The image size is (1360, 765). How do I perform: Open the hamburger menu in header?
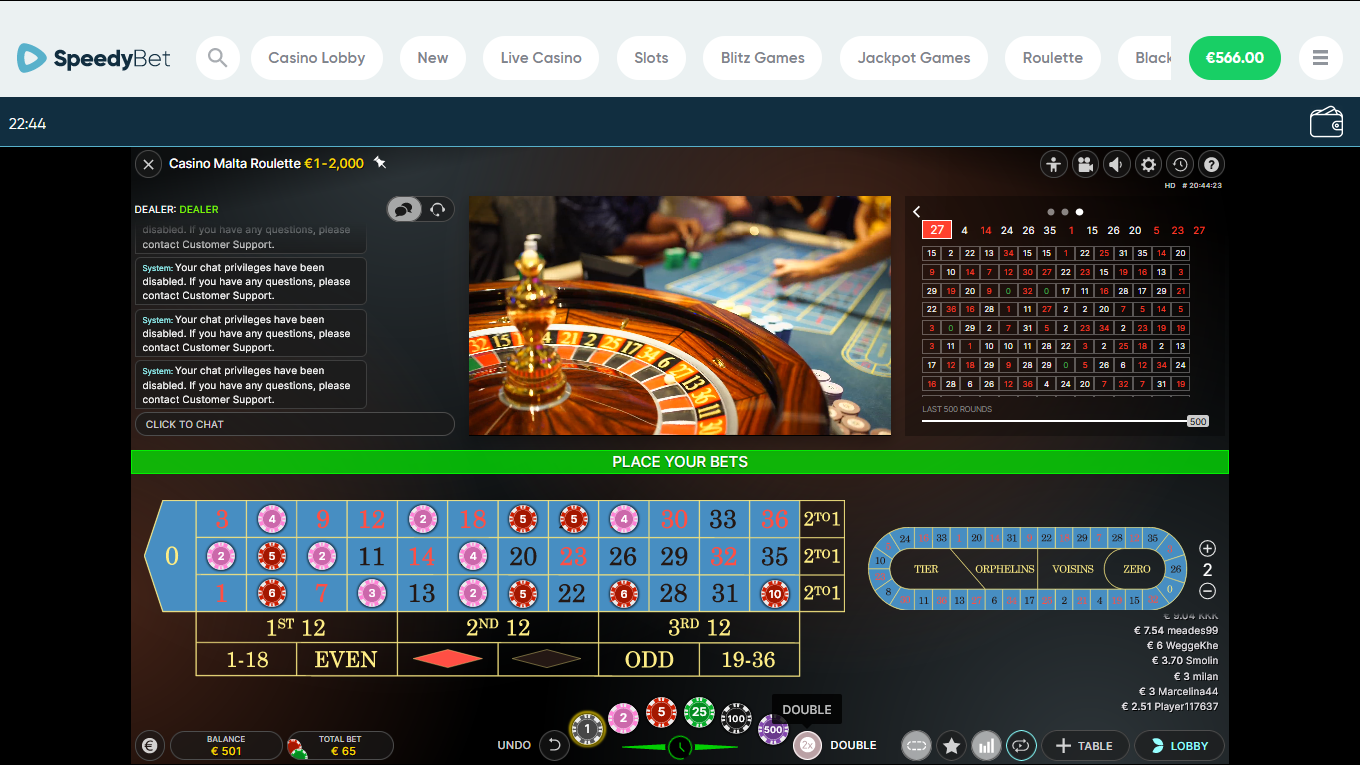pos(1320,58)
